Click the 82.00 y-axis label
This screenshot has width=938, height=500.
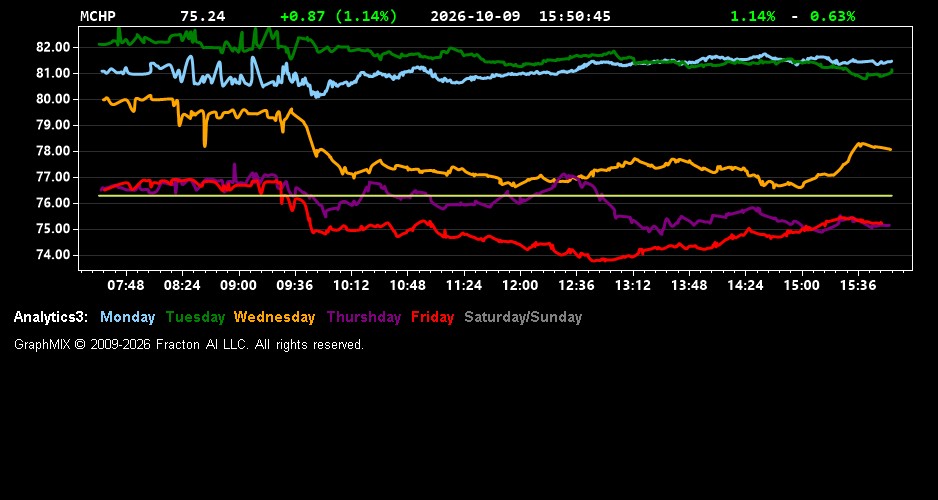54,47
